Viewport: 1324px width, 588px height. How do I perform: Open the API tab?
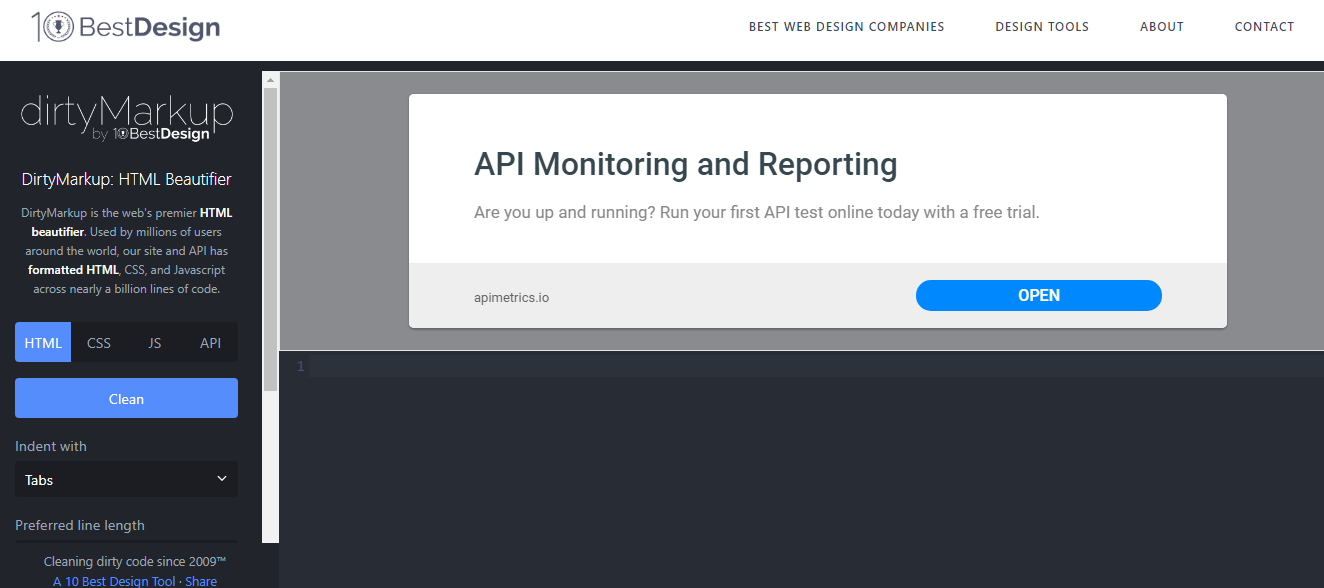[210, 342]
